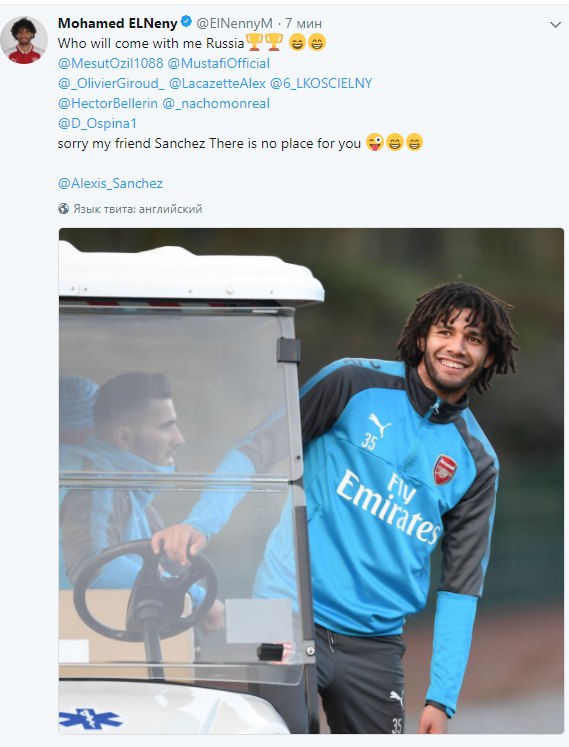Click the tweet language label text
The image size is (569, 747).
[138, 209]
